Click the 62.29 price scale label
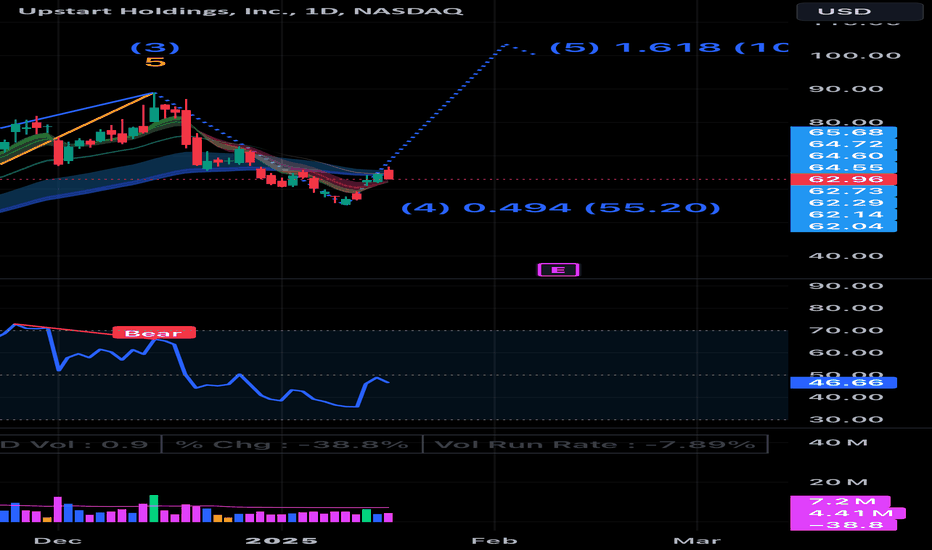This screenshot has height=550, width=932. point(843,203)
